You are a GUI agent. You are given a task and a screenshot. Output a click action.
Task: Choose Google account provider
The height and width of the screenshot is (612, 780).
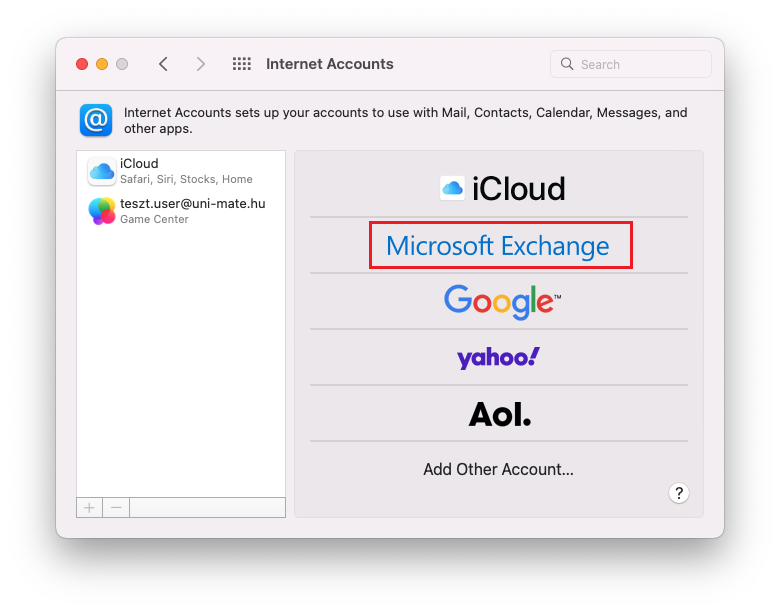502,302
